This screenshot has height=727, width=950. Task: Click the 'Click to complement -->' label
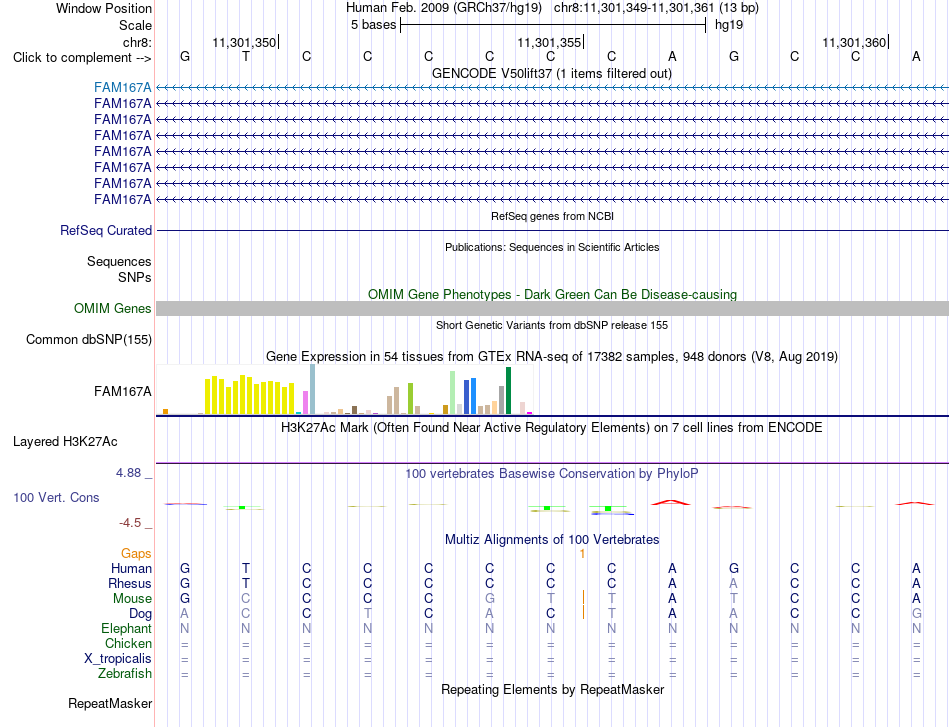(82, 58)
